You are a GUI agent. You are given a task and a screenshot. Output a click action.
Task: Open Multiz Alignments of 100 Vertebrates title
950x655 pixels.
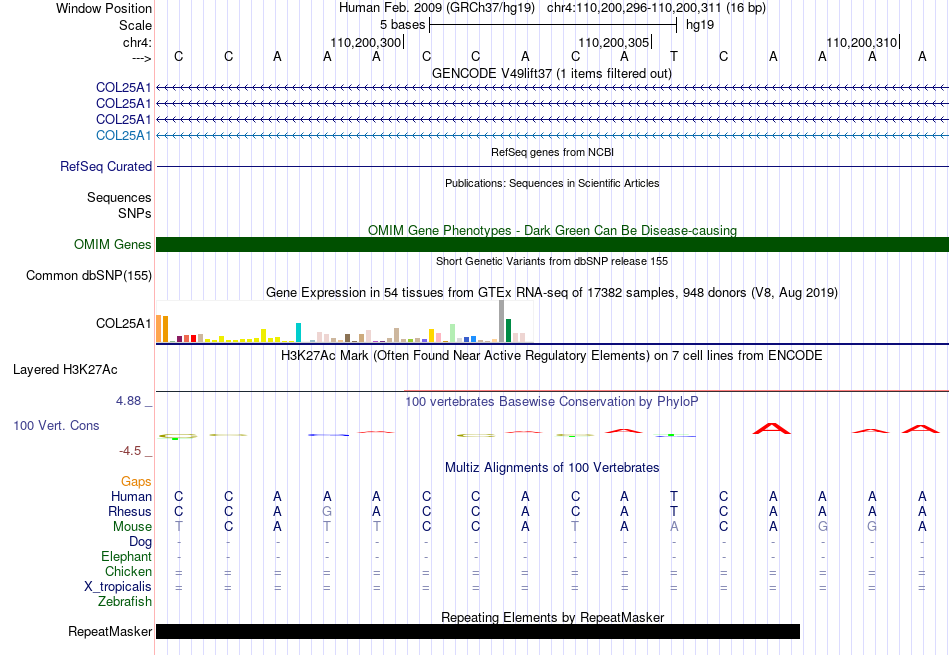(x=552, y=467)
